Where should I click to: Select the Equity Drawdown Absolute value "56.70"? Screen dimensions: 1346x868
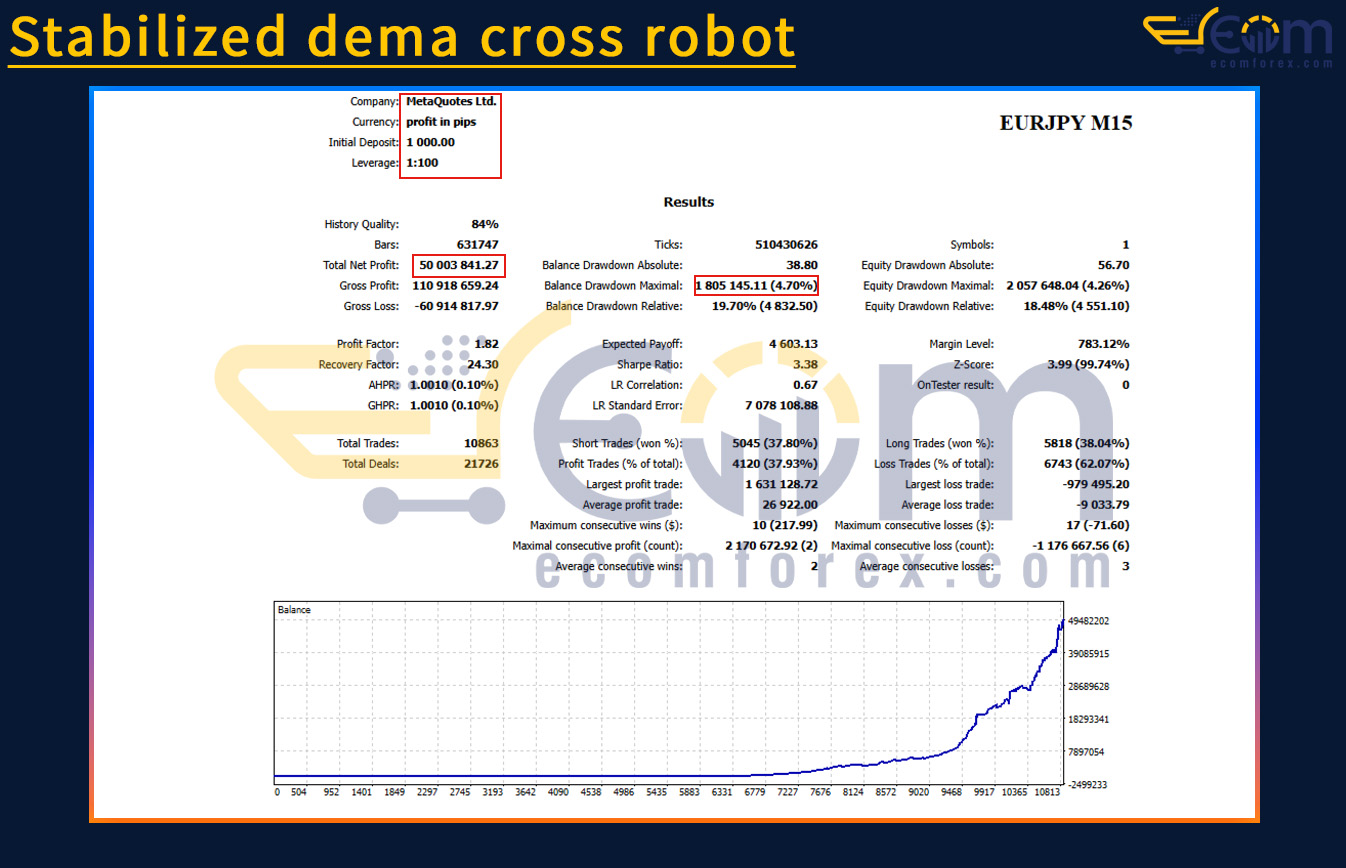click(x=1113, y=265)
